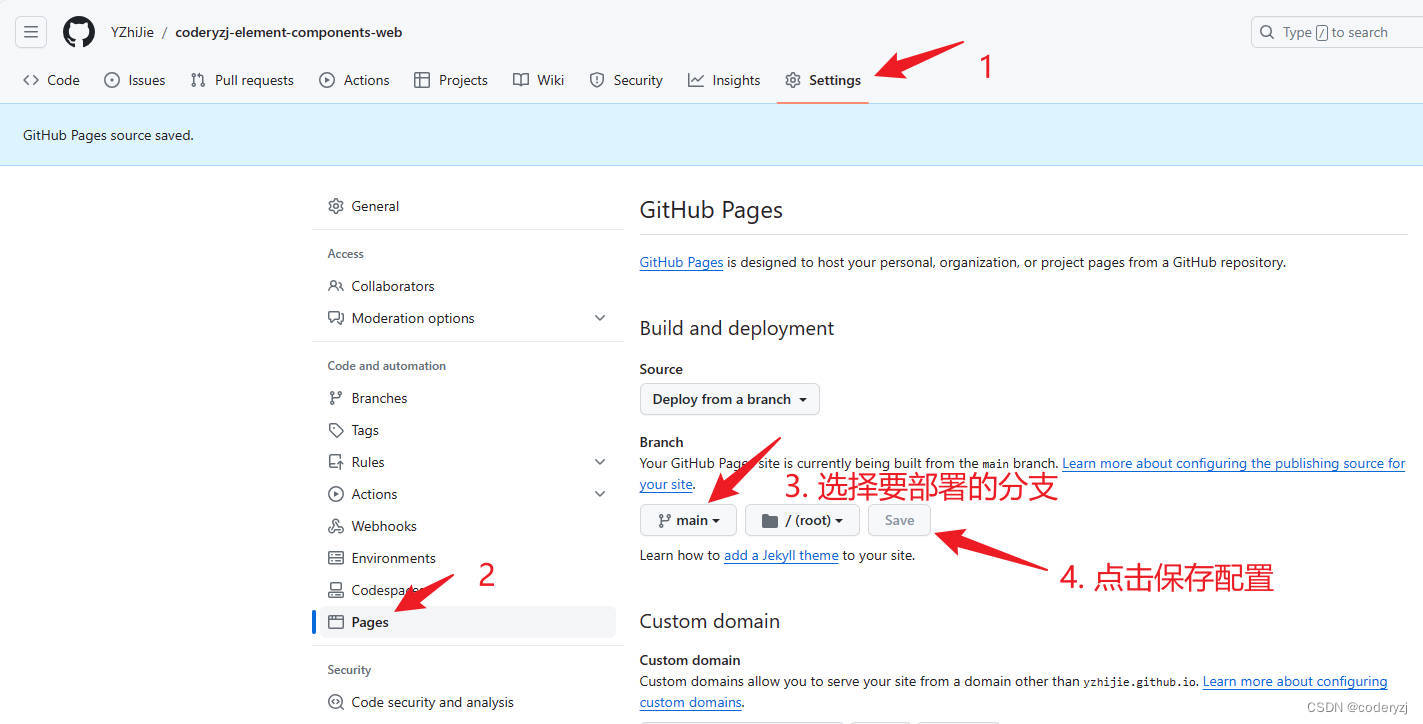1423x724 pixels.
Task: Click the gear icon beside General
Action: pos(336,206)
